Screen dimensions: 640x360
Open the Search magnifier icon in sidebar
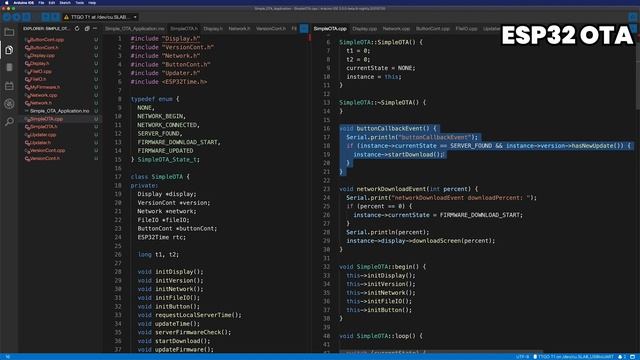[x=9, y=121]
